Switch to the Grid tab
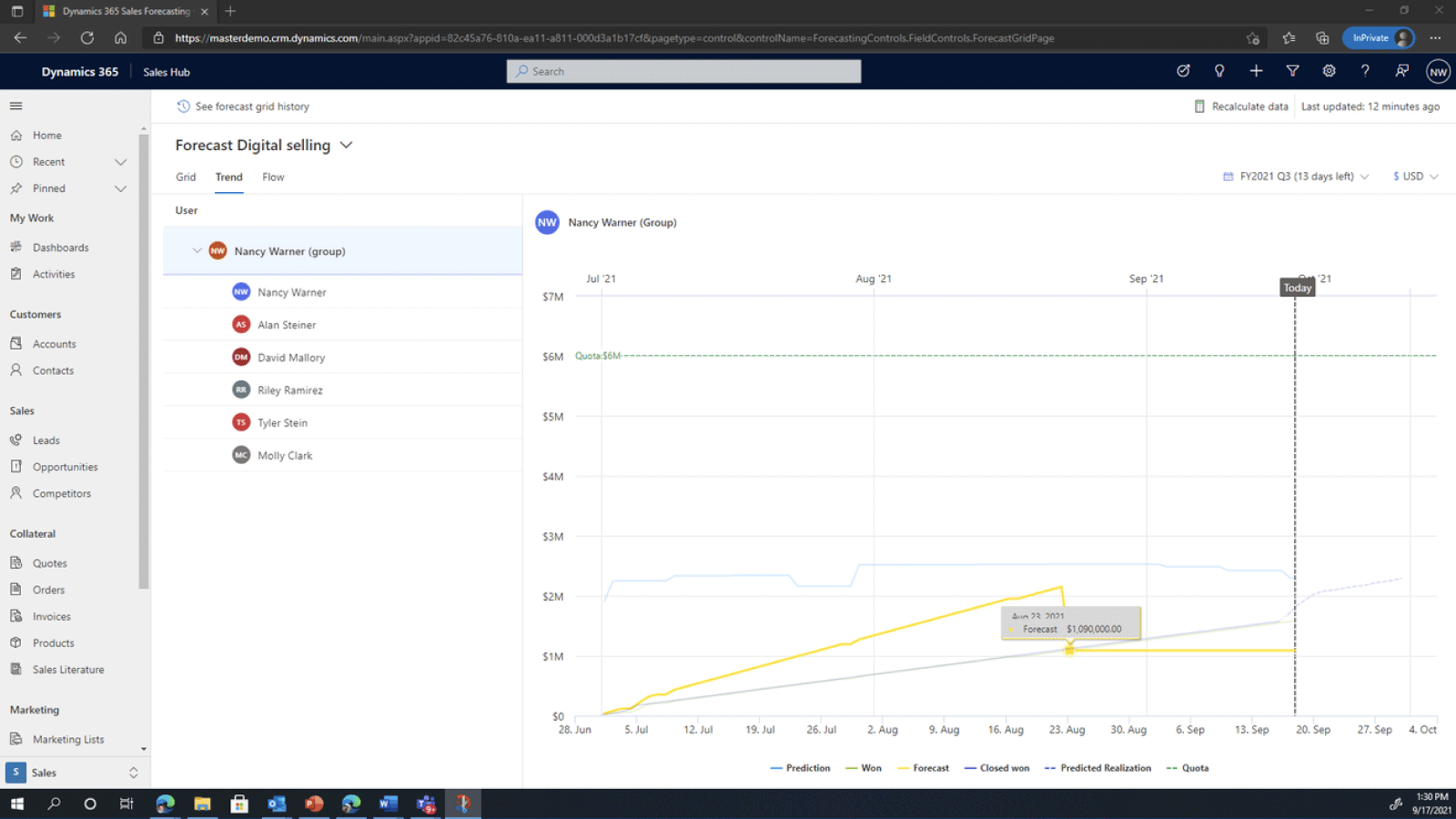Screen dimensions: 1456x819 pos(186,177)
